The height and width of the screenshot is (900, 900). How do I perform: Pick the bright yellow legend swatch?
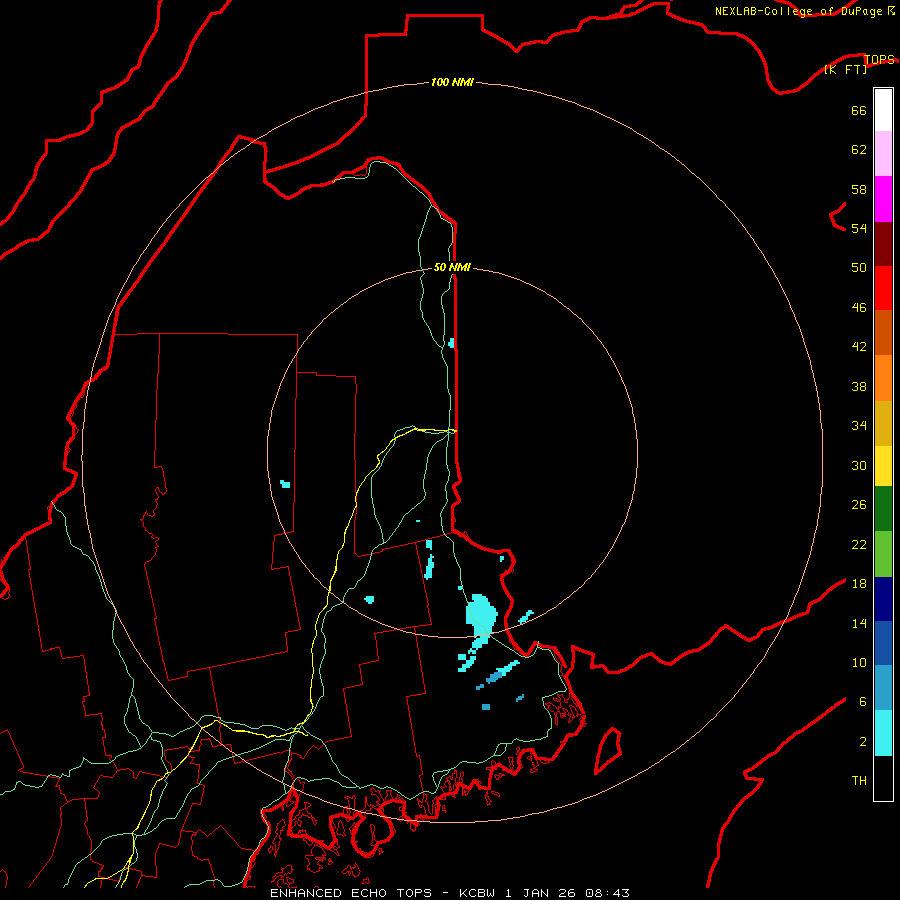pyautogui.click(x=883, y=466)
